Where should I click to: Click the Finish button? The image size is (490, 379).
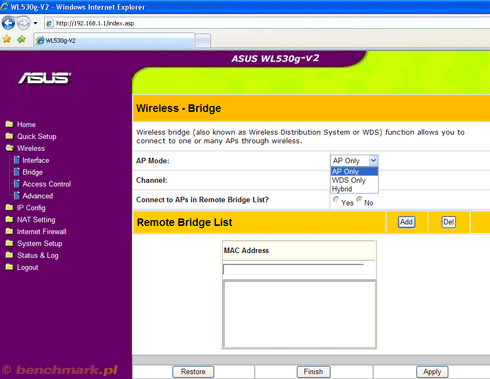313,372
